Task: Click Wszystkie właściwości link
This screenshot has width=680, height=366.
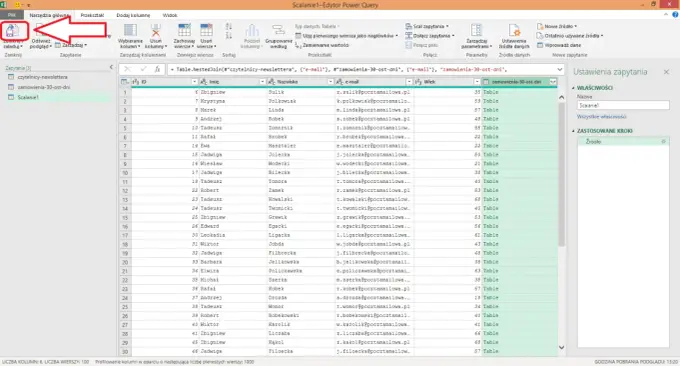Action: click(602, 117)
